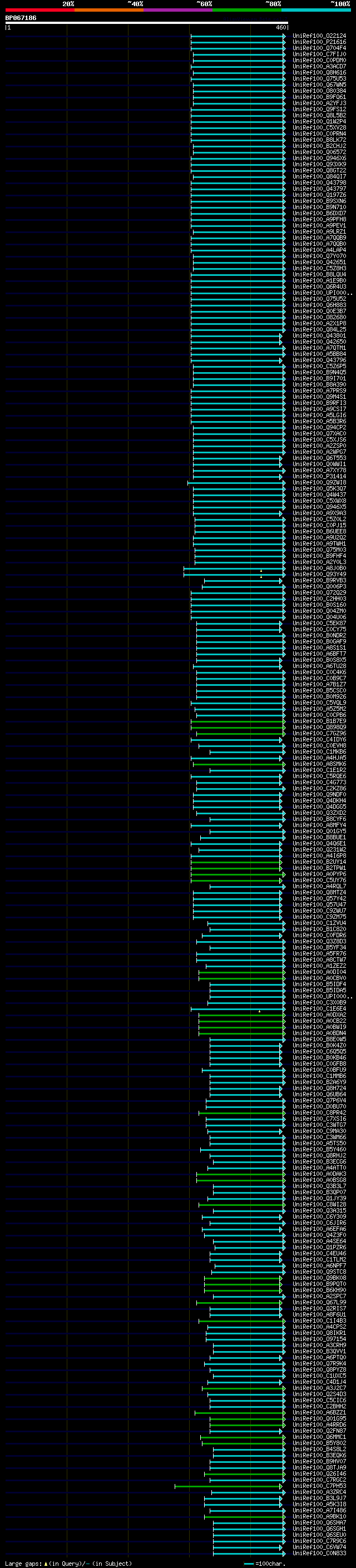Click the green alignment bar for UniRef100_A6BZZ1
This screenshot has width=356, height=1568.
(240, 1413)
